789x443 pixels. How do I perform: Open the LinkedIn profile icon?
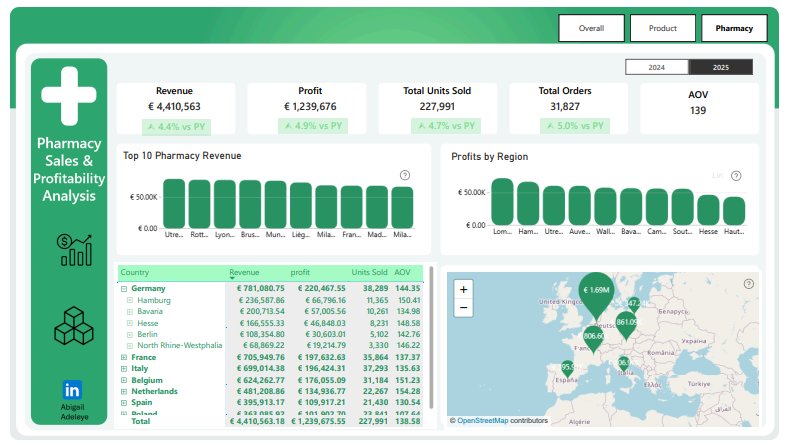pos(72,390)
